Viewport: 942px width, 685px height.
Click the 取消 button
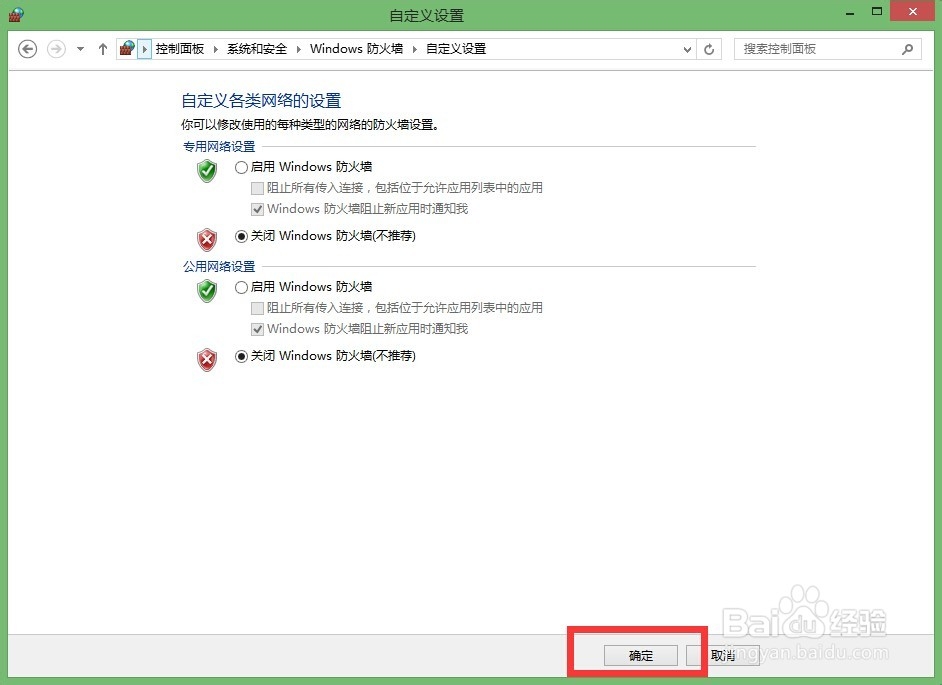[x=723, y=656]
